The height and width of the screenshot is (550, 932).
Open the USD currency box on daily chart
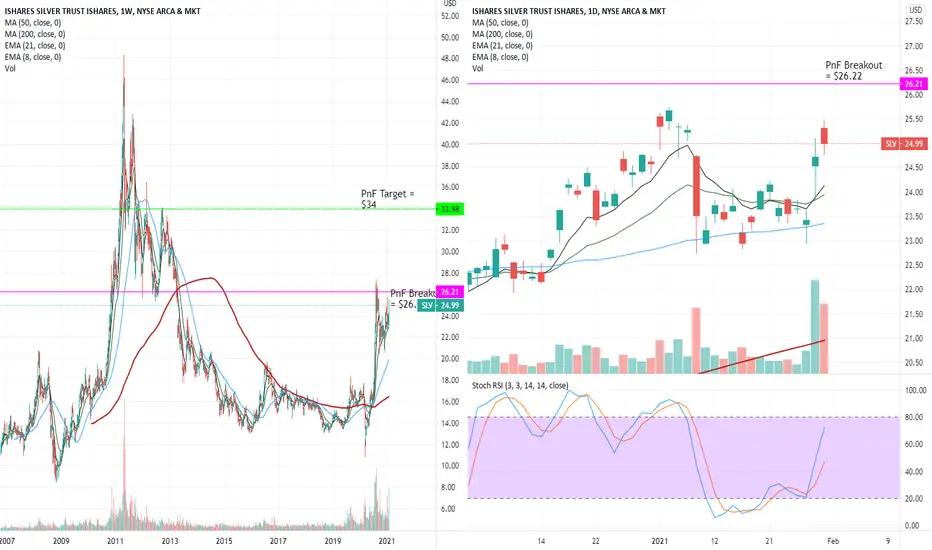pyautogui.click(x=915, y=10)
